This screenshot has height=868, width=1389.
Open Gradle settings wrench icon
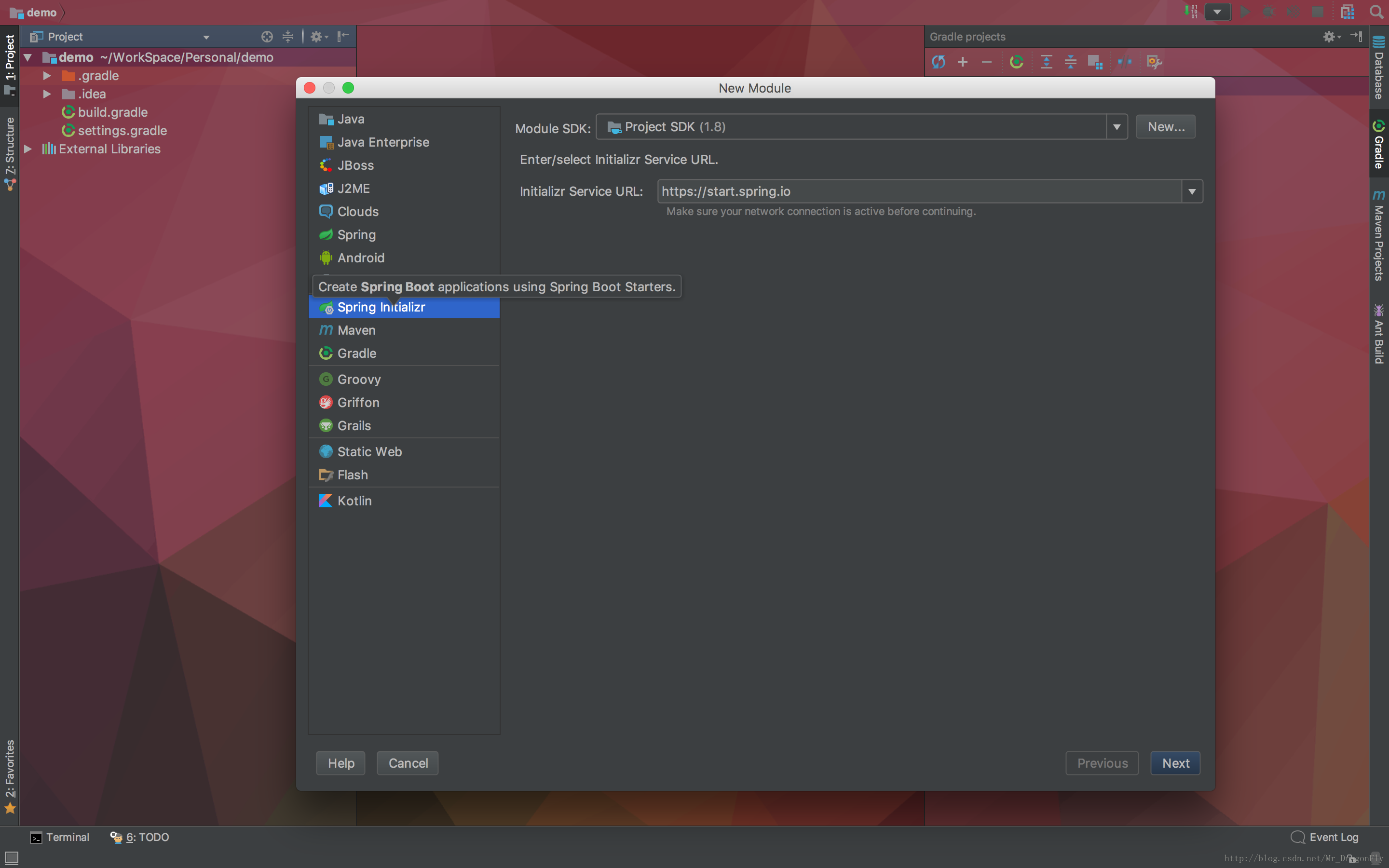click(x=1154, y=62)
